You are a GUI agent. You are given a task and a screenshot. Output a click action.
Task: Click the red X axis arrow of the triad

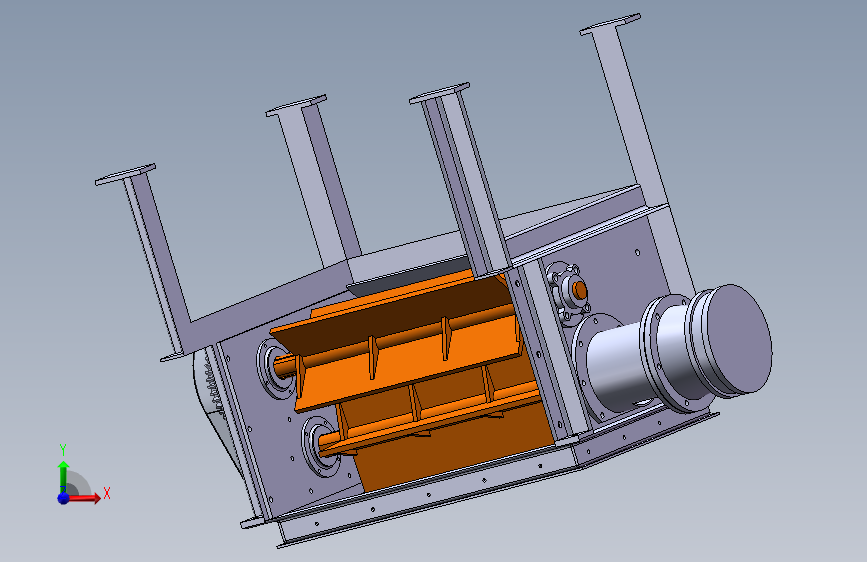(x=83, y=498)
